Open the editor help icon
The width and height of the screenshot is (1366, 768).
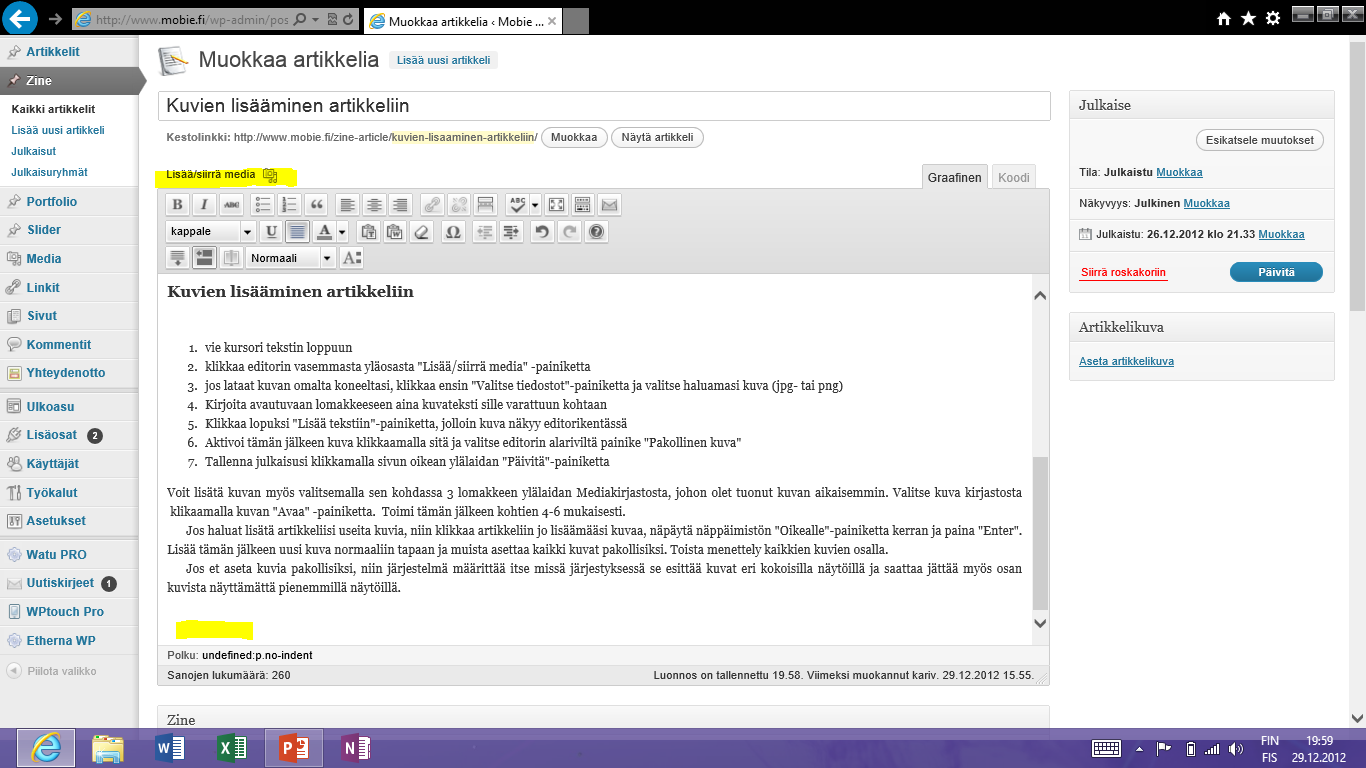pyautogui.click(x=597, y=232)
